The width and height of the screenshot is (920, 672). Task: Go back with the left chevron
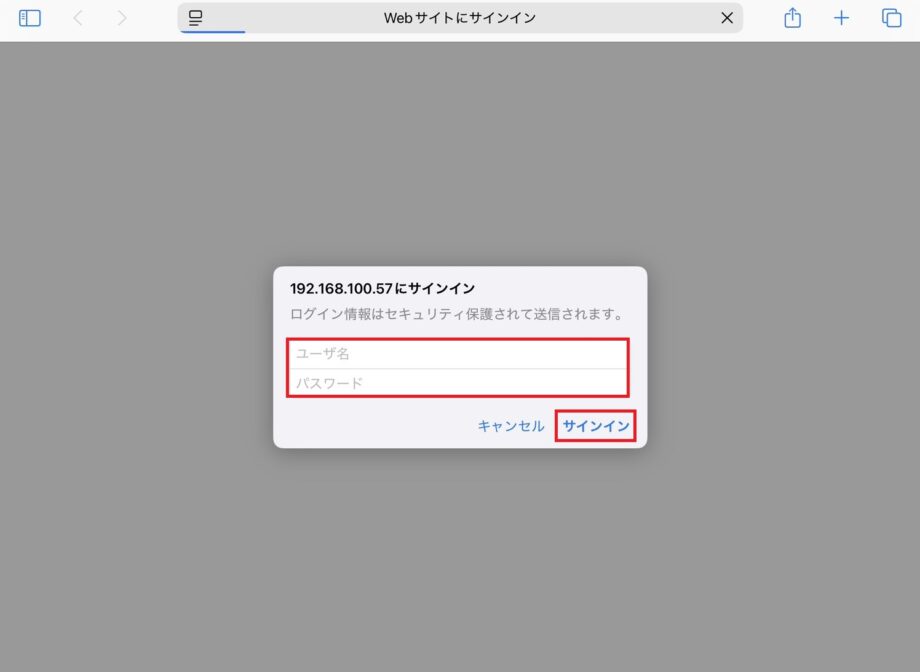[x=78, y=18]
